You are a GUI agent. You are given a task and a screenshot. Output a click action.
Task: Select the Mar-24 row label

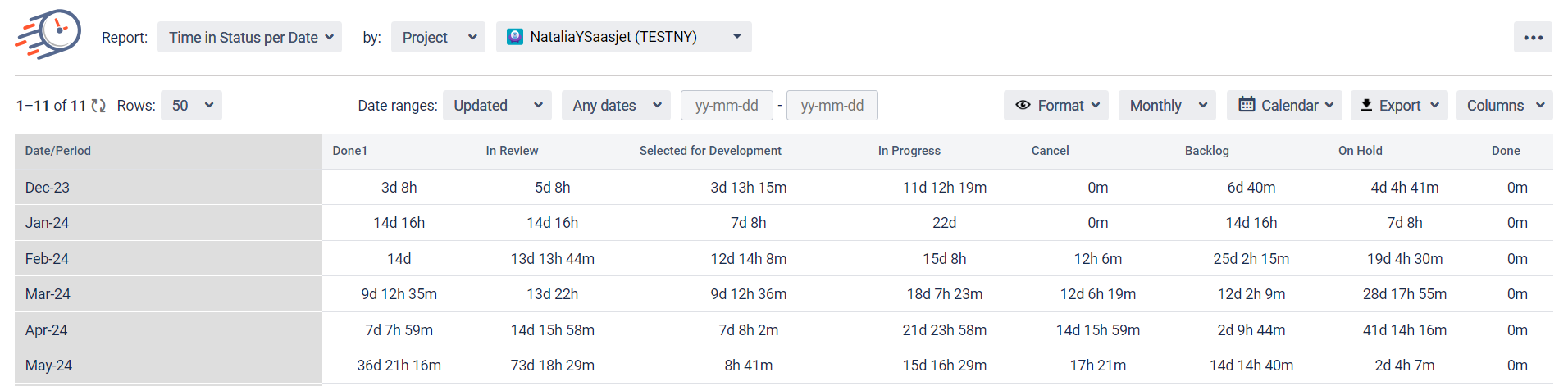48,294
